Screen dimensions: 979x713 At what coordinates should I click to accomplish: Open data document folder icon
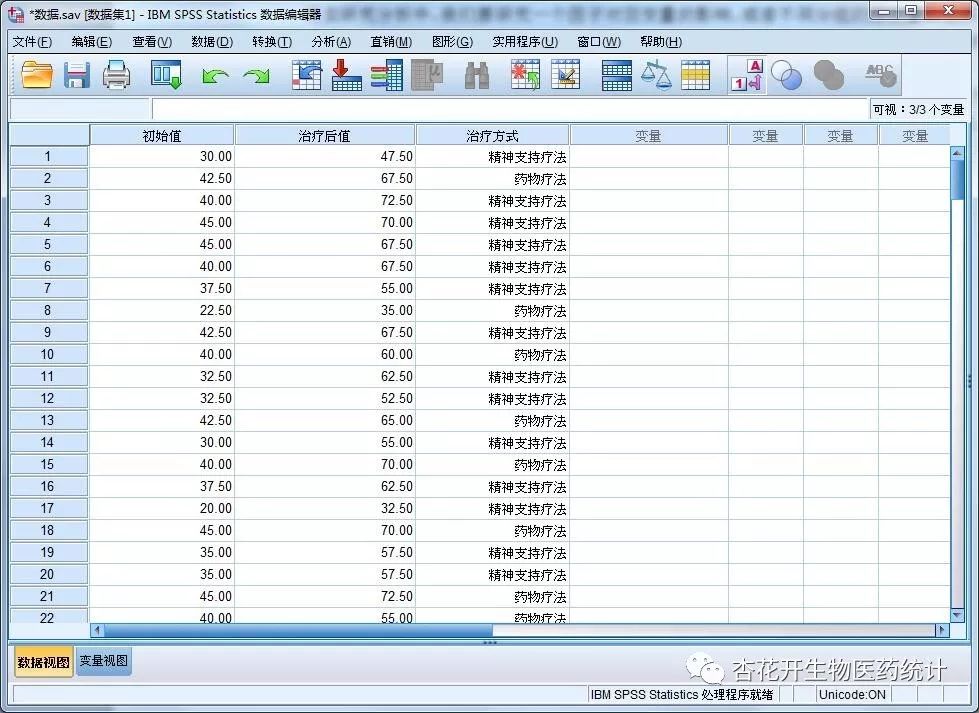click(x=37, y=75)
